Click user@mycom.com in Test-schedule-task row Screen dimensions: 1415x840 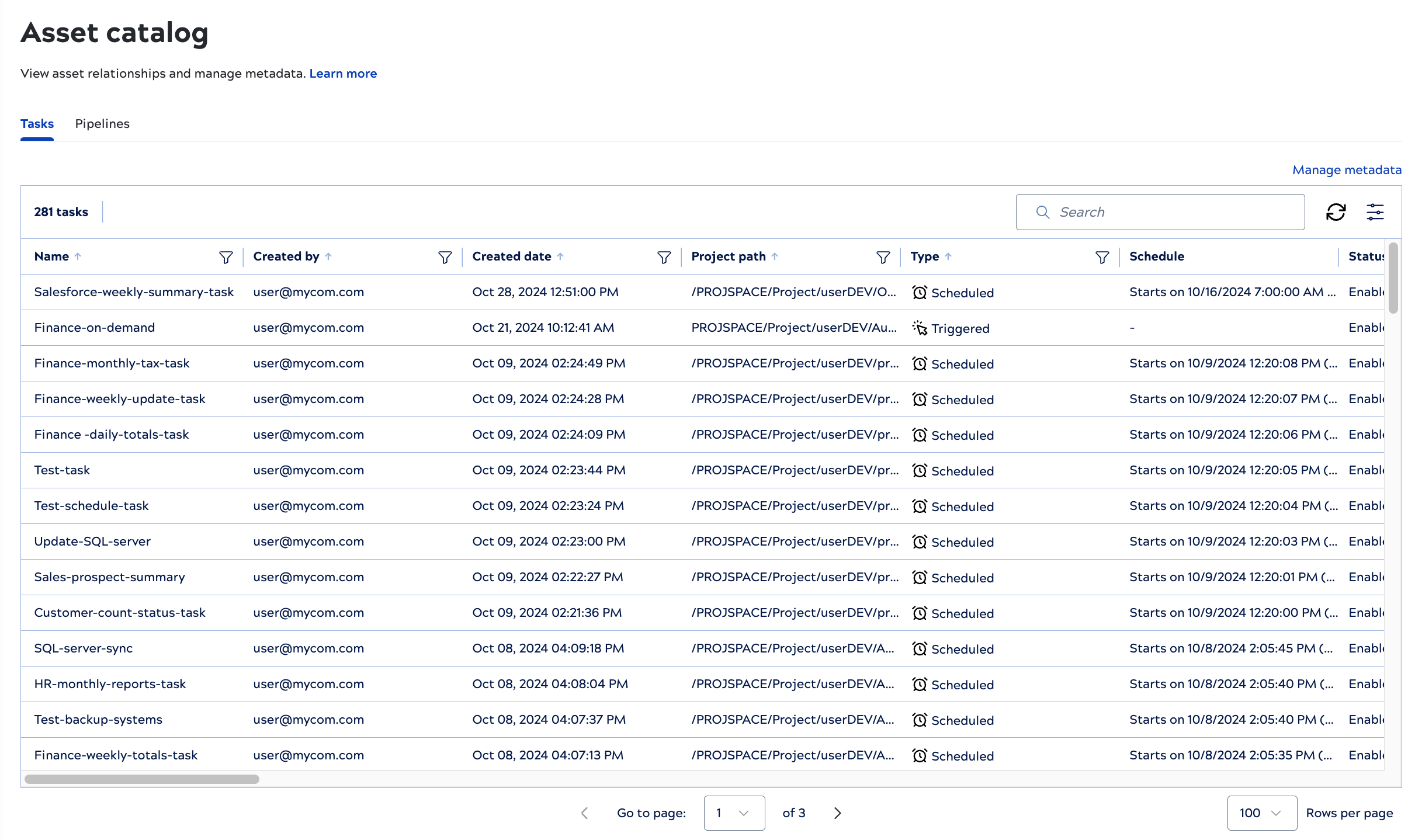308,506
